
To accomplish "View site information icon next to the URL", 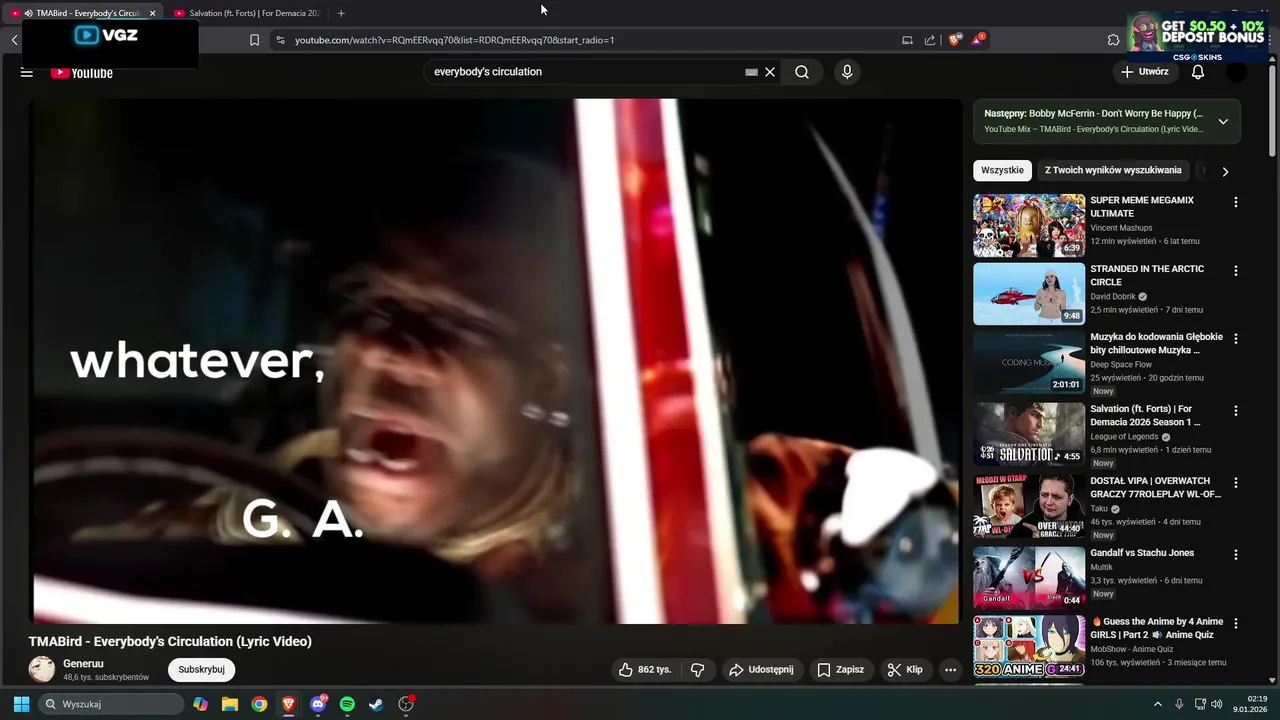I will coord(280,40).
